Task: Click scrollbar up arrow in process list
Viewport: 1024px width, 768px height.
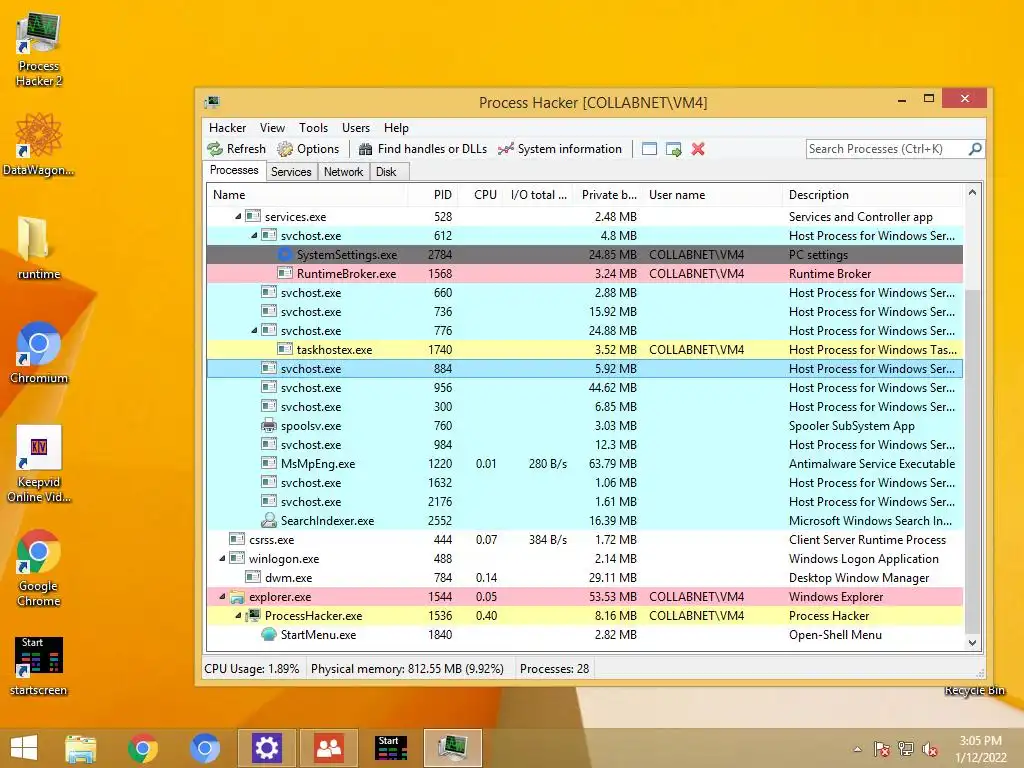Action: pyautogui.click(x=972, y=193)
